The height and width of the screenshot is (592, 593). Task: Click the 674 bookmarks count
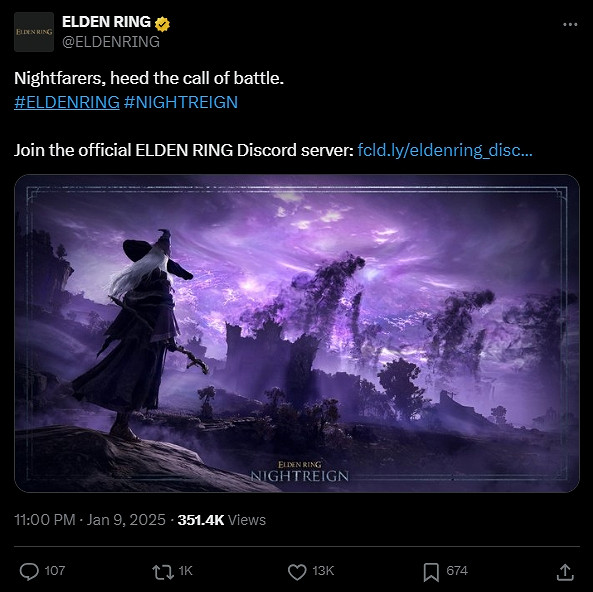point(457,570)
